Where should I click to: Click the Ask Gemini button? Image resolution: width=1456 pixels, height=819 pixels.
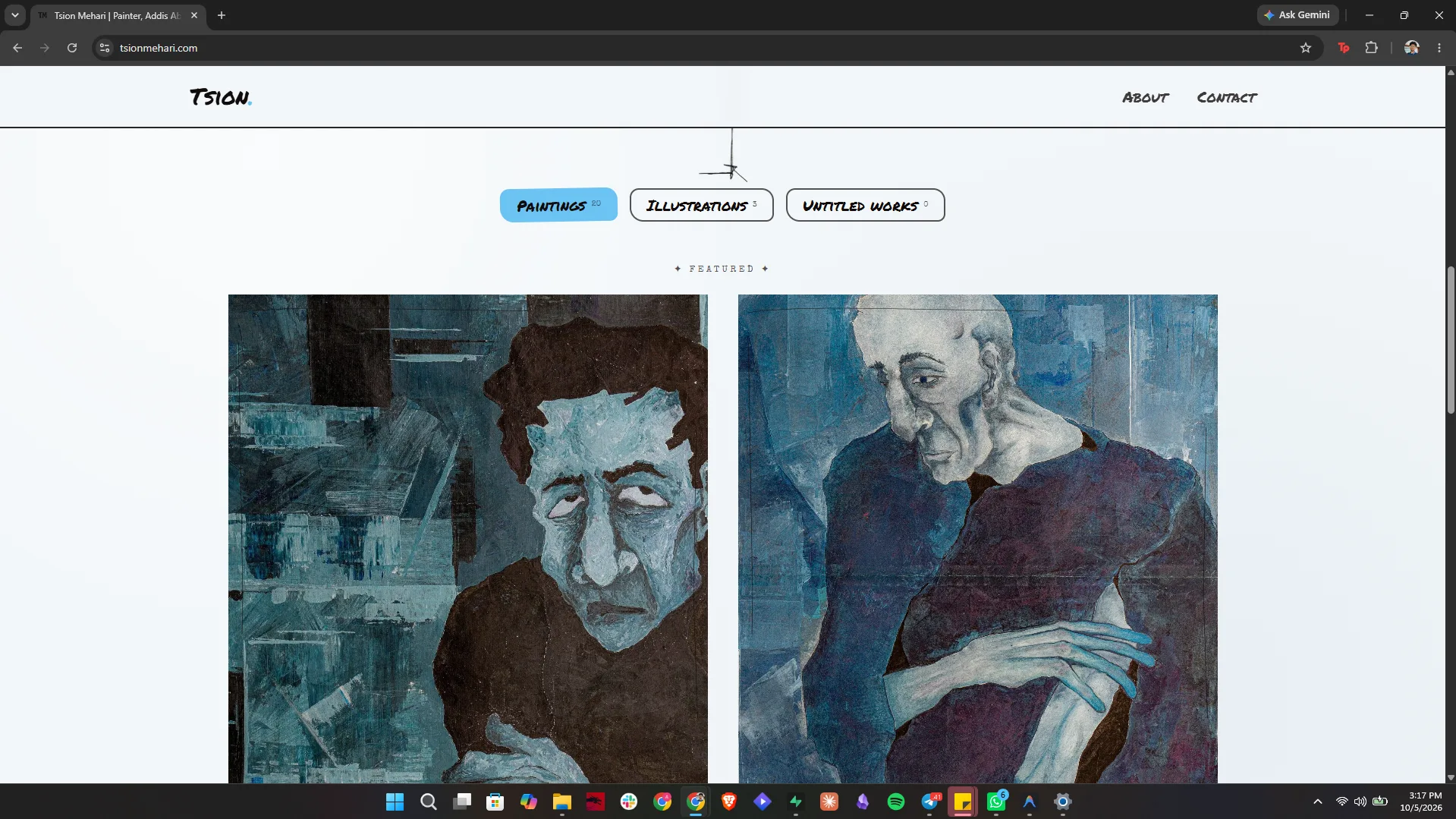coord(1297,15)
